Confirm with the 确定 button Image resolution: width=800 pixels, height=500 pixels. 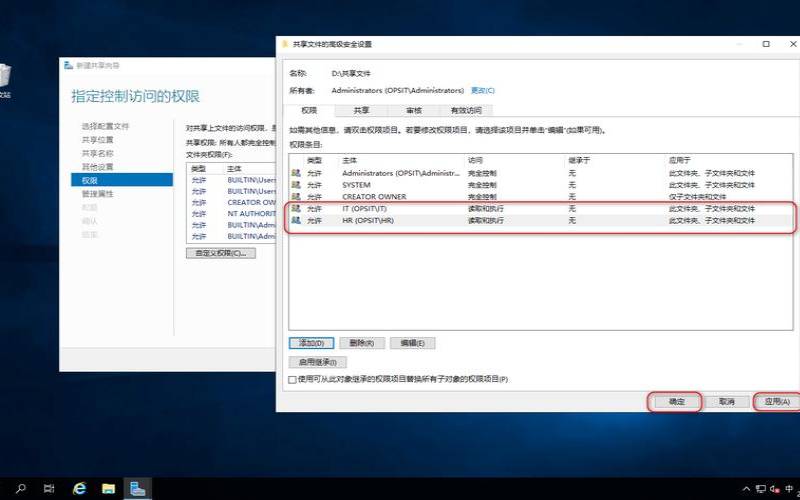point(676,402)
